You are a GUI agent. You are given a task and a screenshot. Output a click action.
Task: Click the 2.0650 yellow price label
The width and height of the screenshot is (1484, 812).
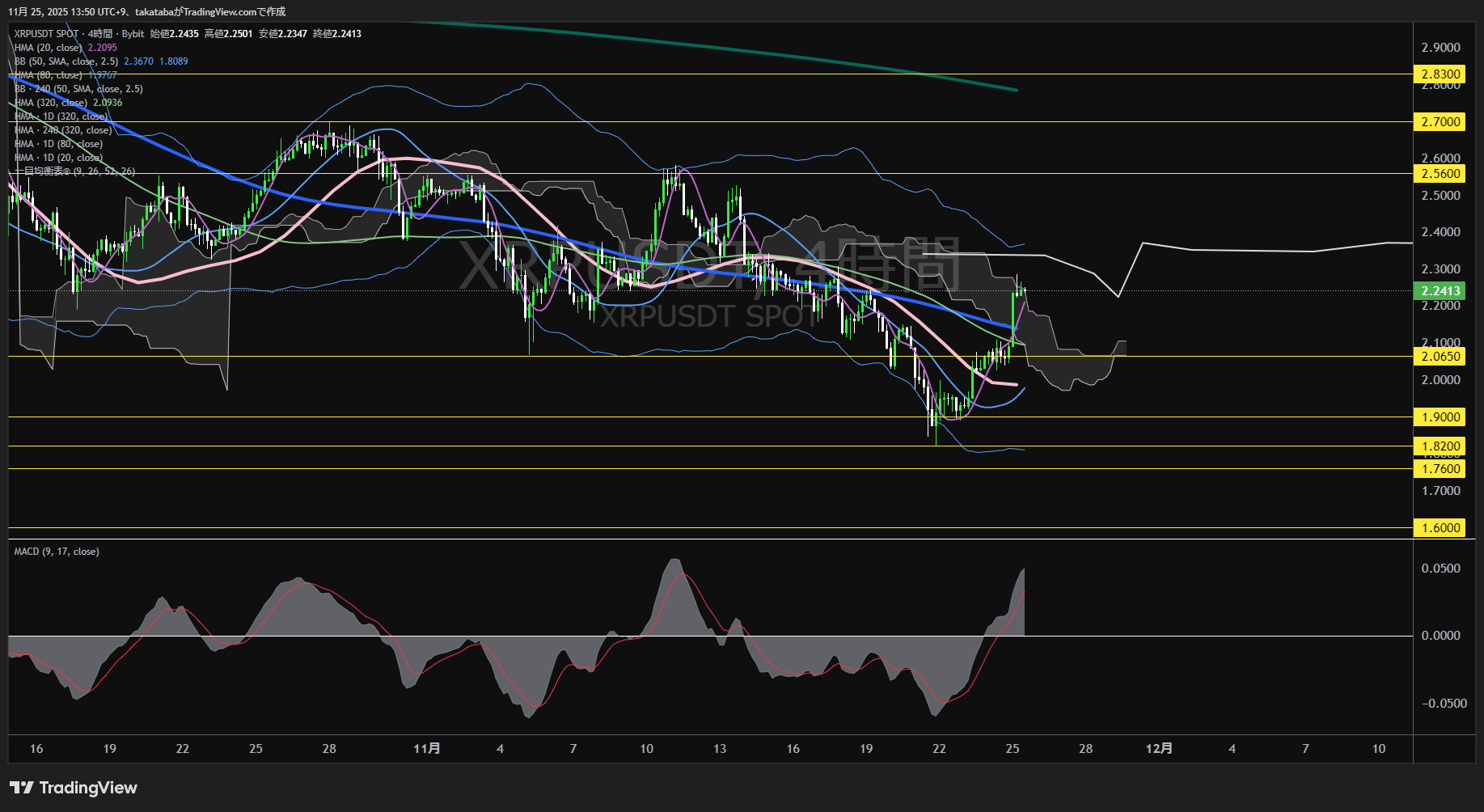1440,357
